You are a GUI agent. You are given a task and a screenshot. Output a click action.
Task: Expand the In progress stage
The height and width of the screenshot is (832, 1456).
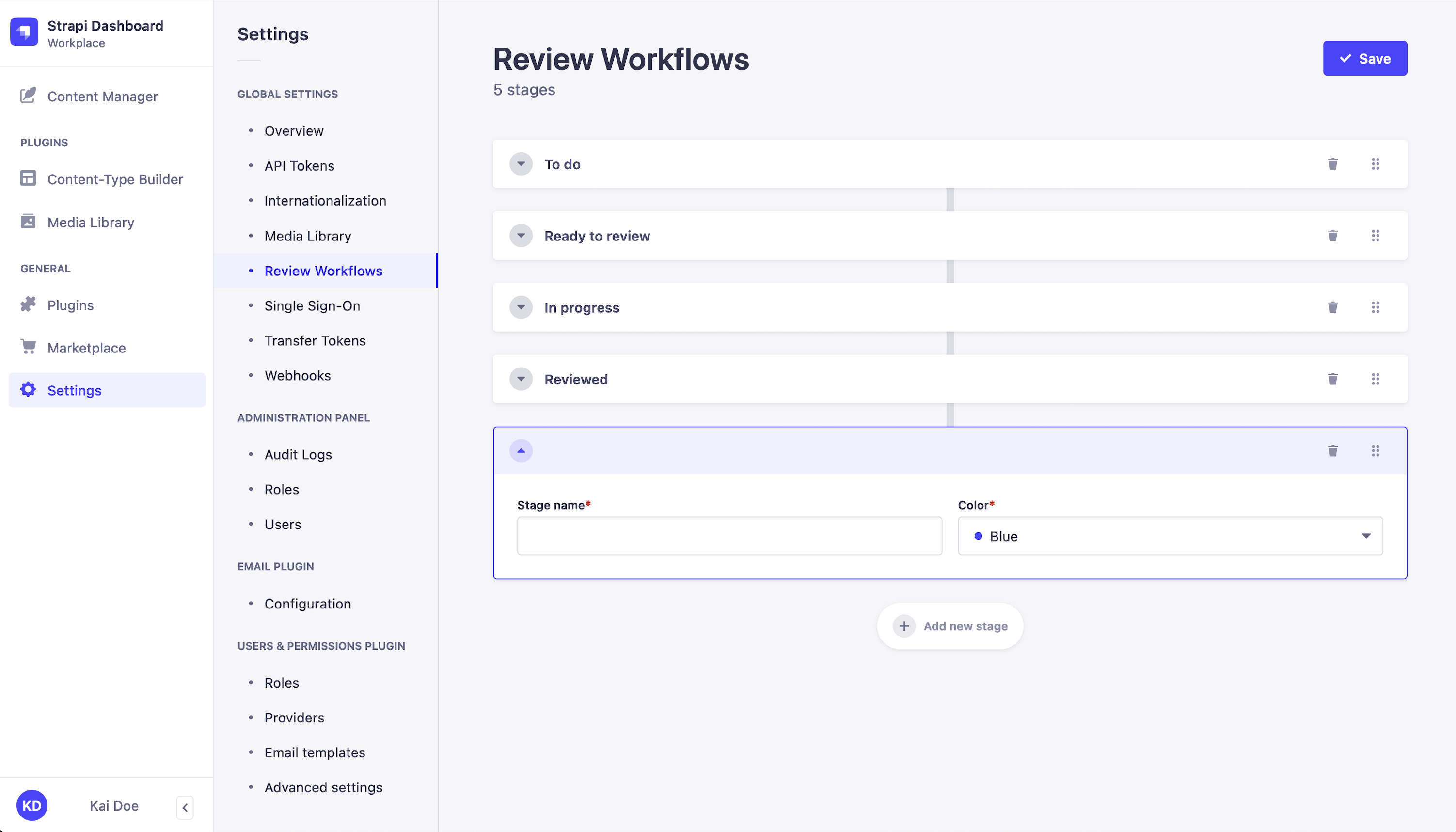(521, 307)
